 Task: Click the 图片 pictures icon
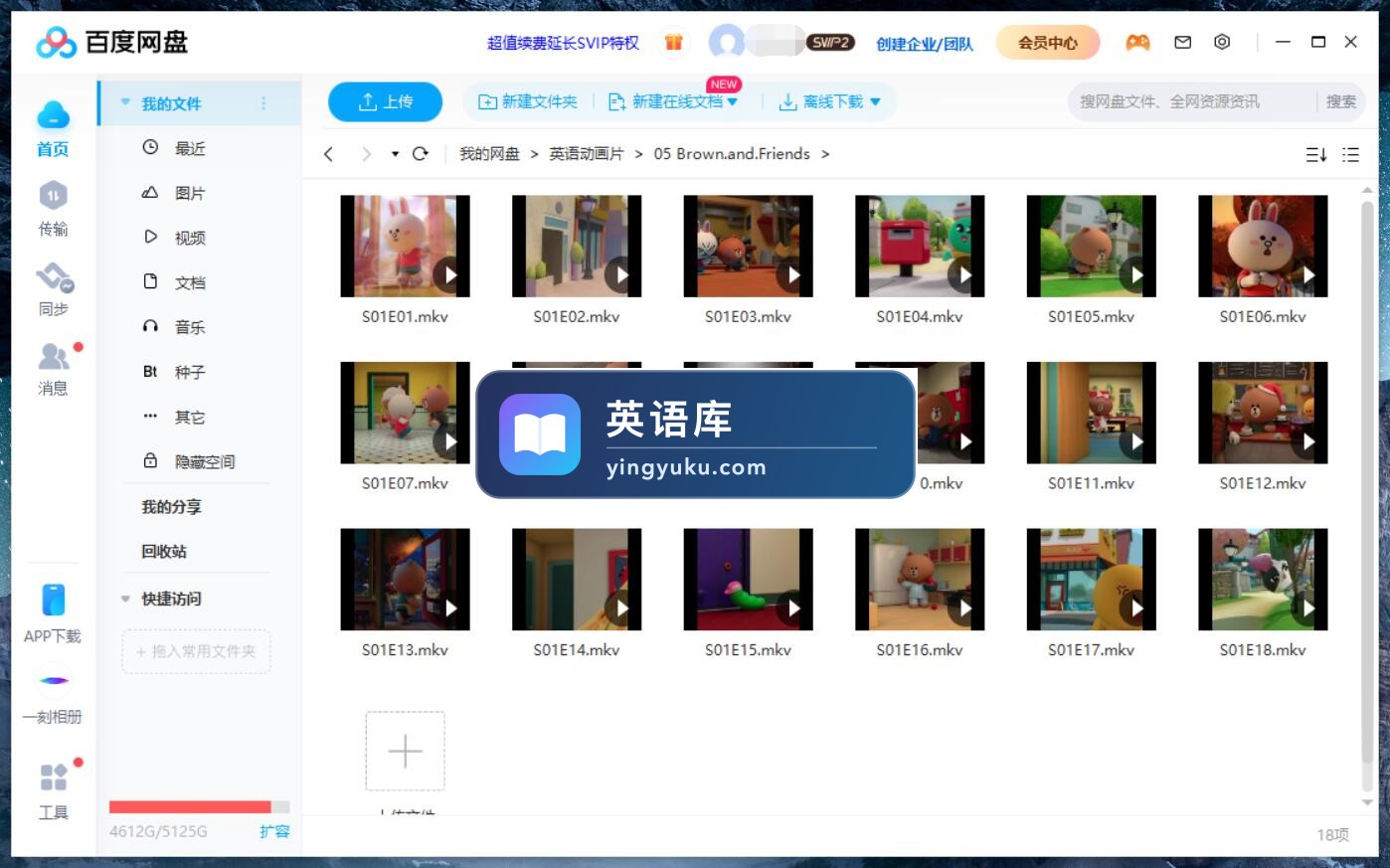pyautogui.click(x=150, y=192)
